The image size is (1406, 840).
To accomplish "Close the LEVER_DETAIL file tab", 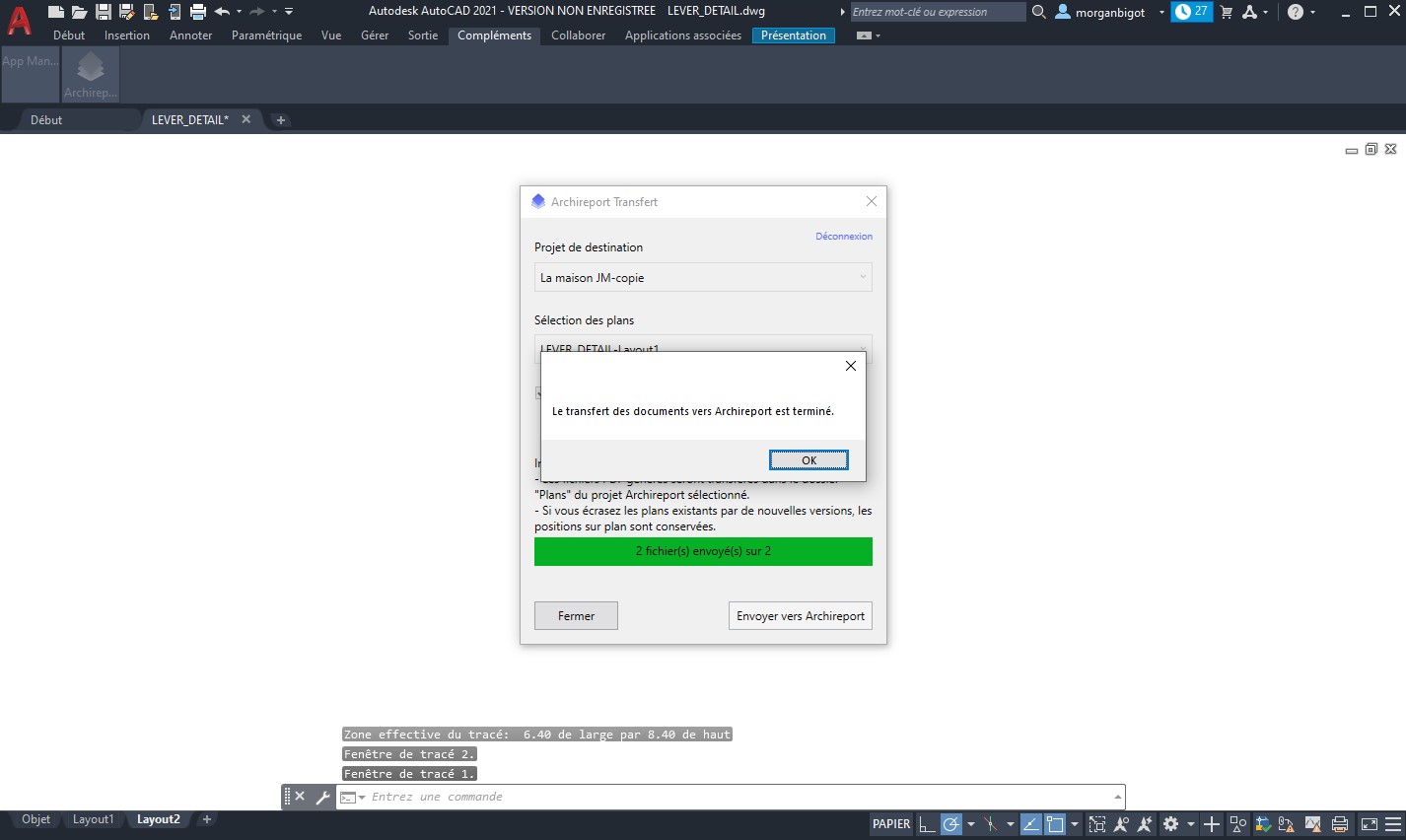I will click(246, 119).
